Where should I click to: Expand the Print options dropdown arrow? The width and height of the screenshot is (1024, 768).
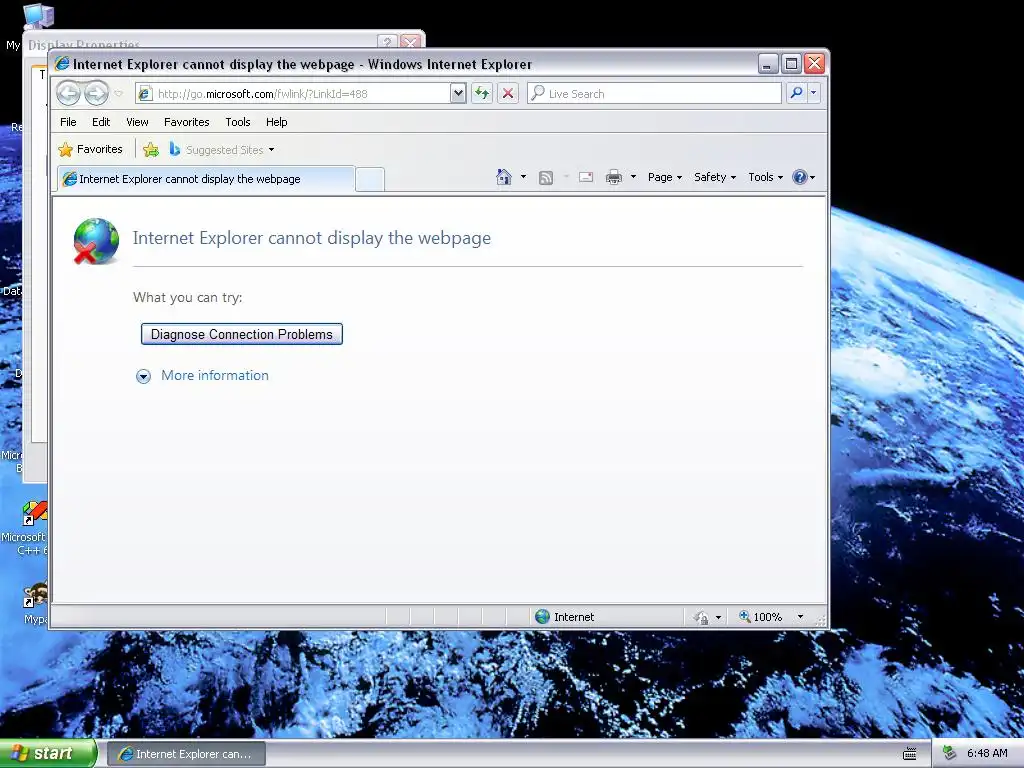click(633, 177)
